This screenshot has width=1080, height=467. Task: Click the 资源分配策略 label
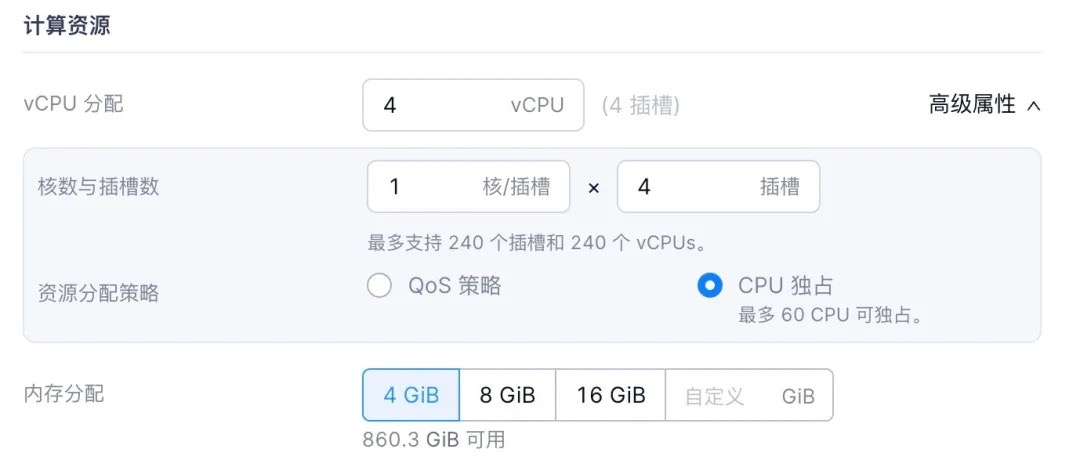[98, 294]
